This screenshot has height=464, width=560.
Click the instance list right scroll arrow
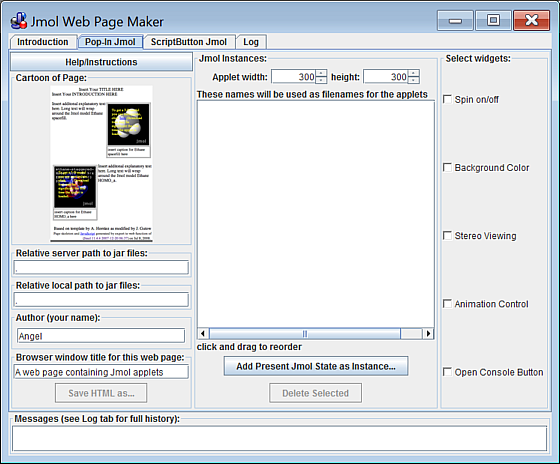[x=428, y=334]
